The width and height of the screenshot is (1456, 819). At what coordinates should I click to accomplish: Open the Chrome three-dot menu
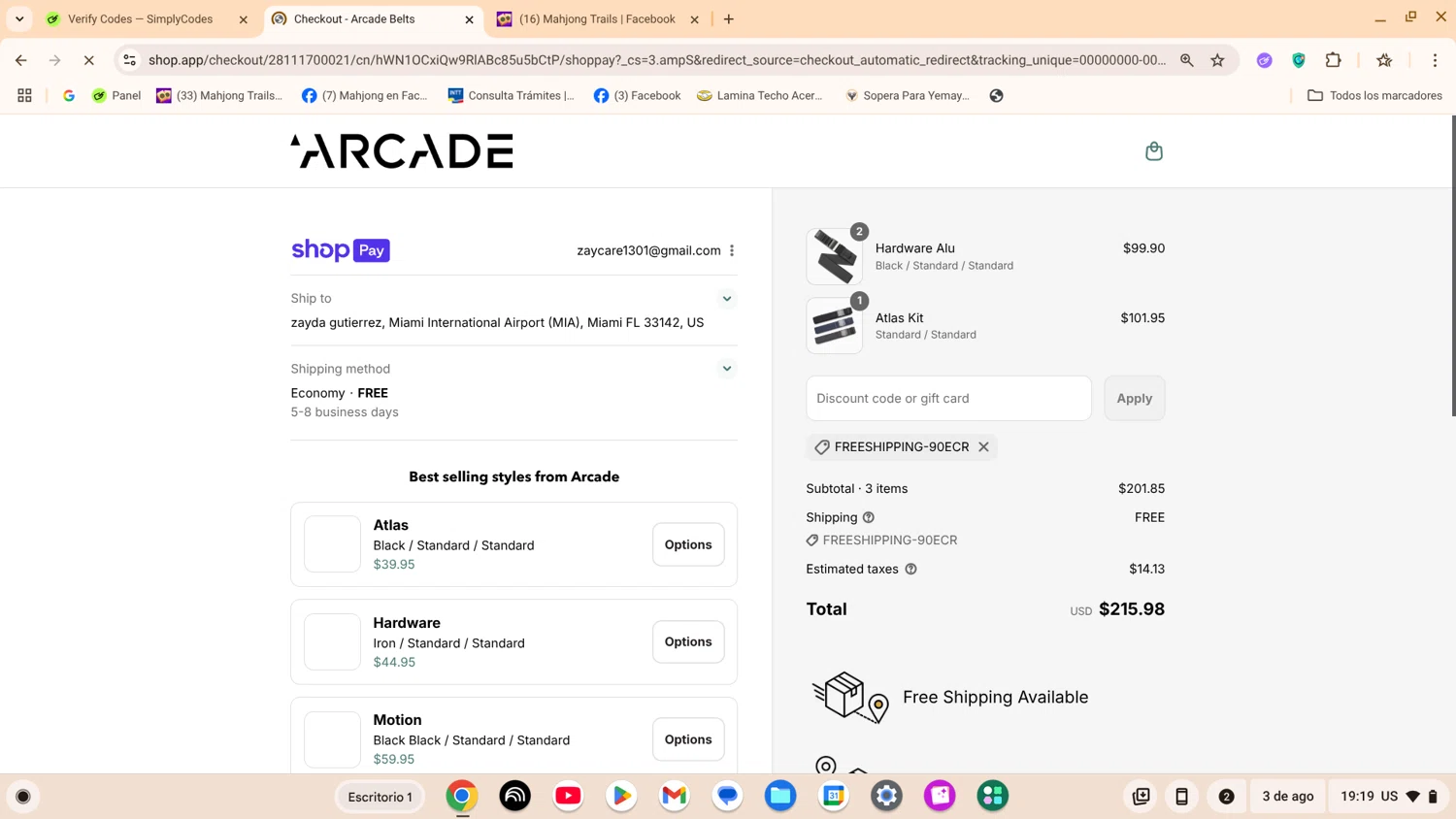click(1435, 60)
